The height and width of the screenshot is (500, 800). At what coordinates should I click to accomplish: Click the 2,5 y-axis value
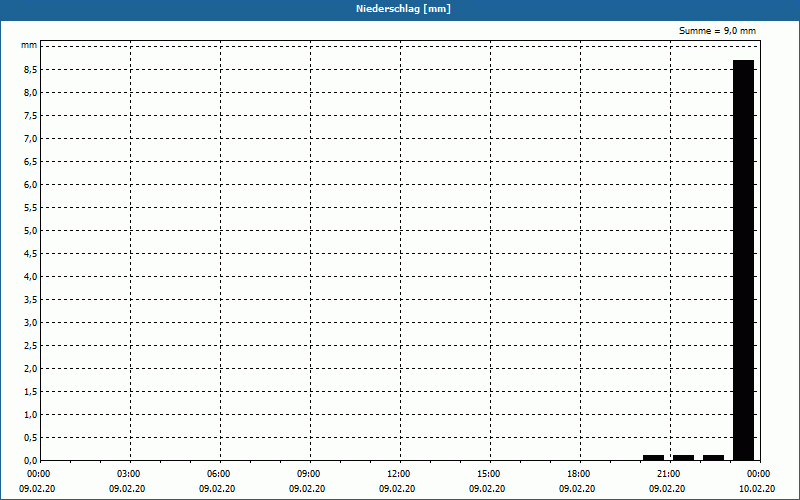click(31, 345)
